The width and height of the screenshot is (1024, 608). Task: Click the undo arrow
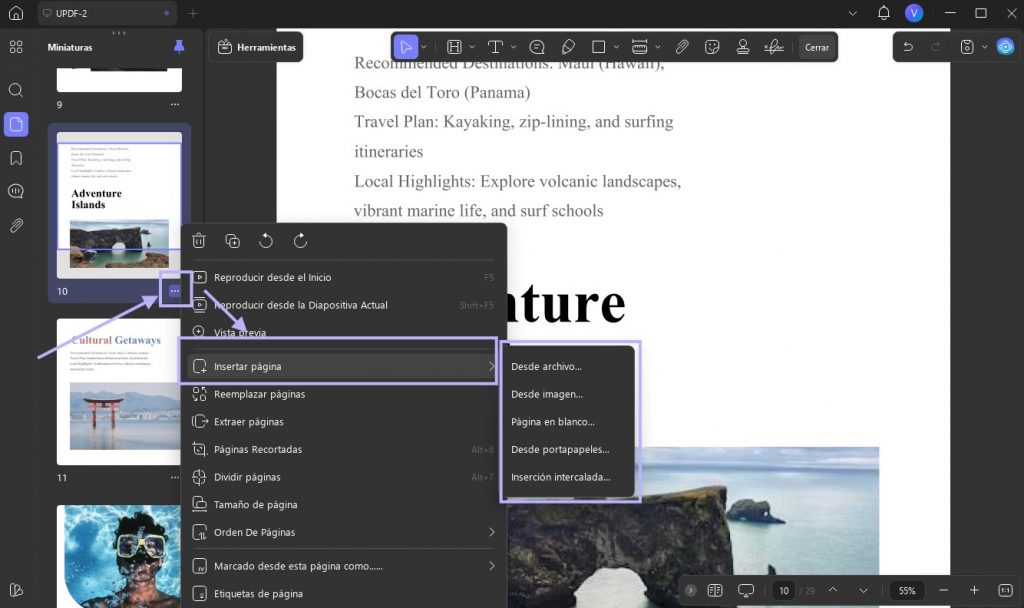908,47
